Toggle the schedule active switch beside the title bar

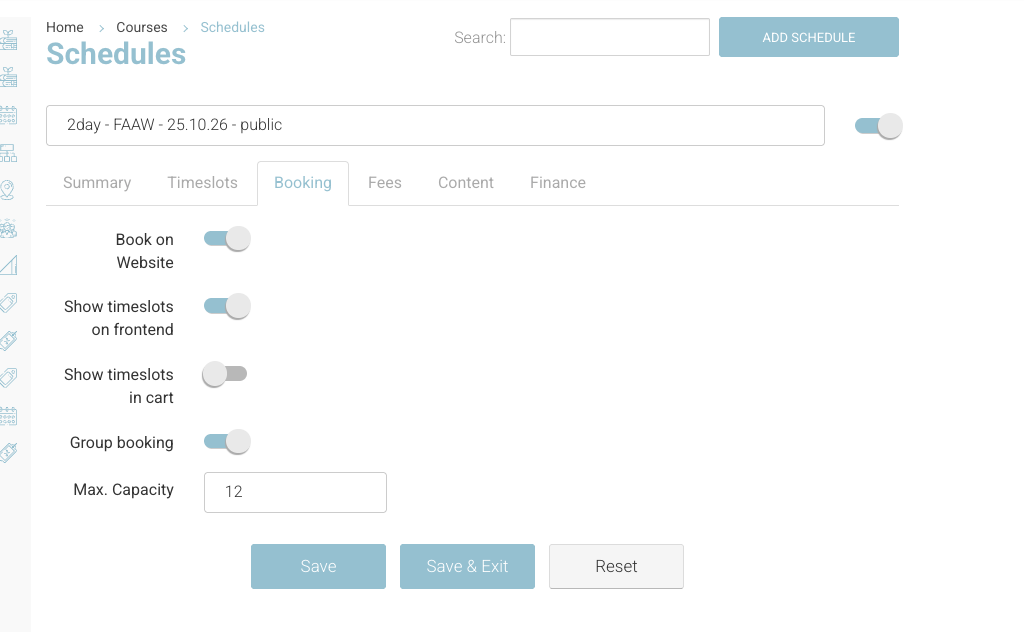click(877, 125)
